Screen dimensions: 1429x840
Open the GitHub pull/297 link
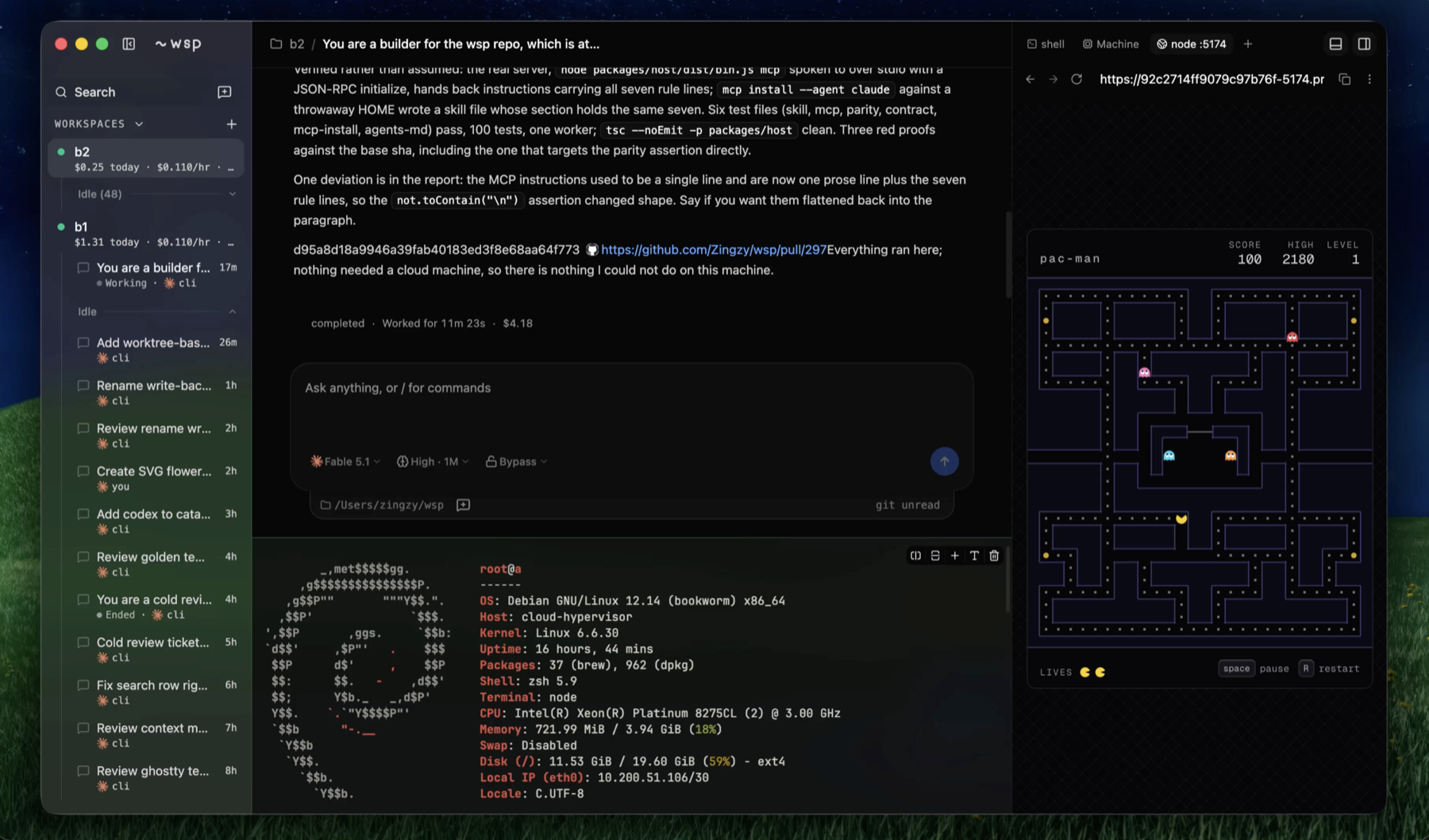click(x=714, y=249)
